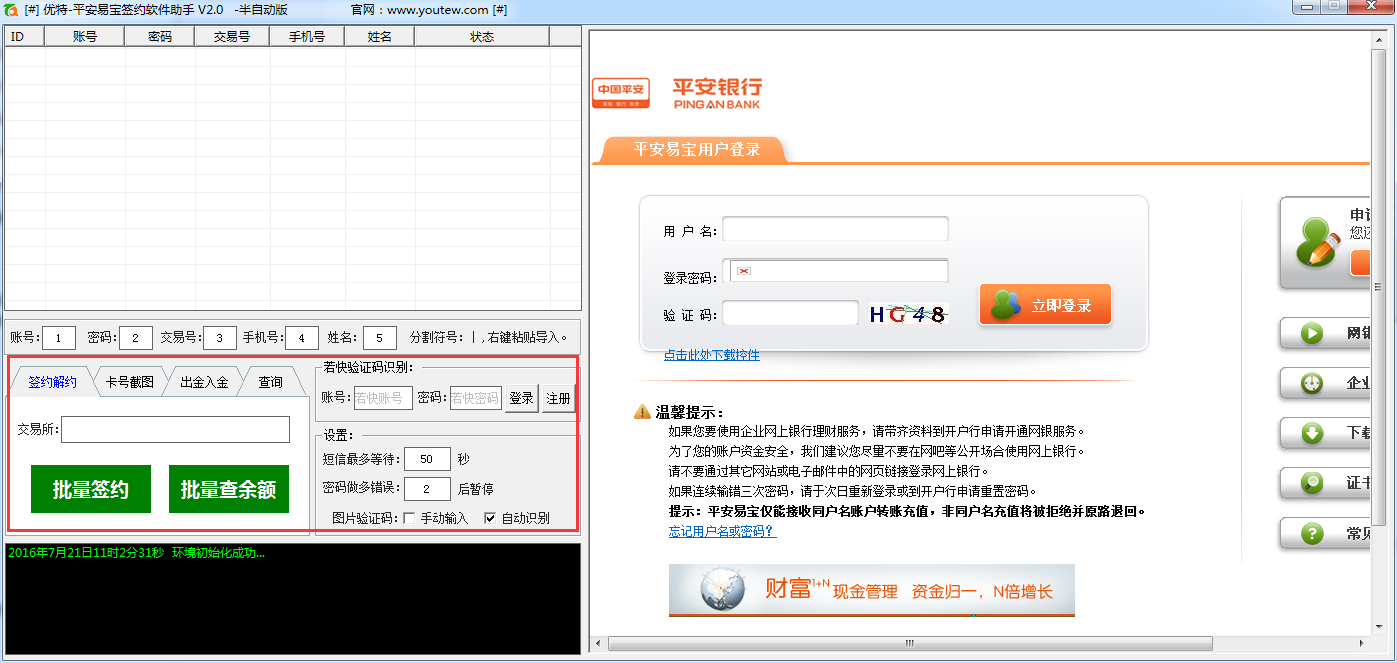Click the 密码 column index field showing 2
This screenshot has width=1397, height=663.
(x=136, y=338)
